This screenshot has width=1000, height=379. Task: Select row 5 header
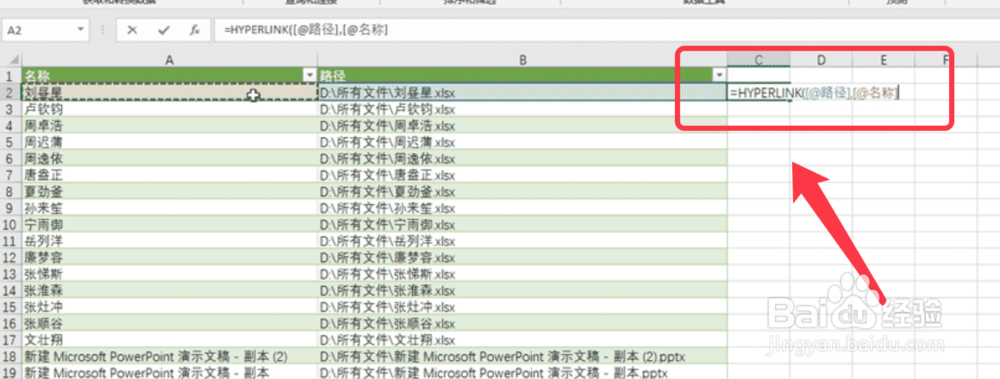pos(11,142)
